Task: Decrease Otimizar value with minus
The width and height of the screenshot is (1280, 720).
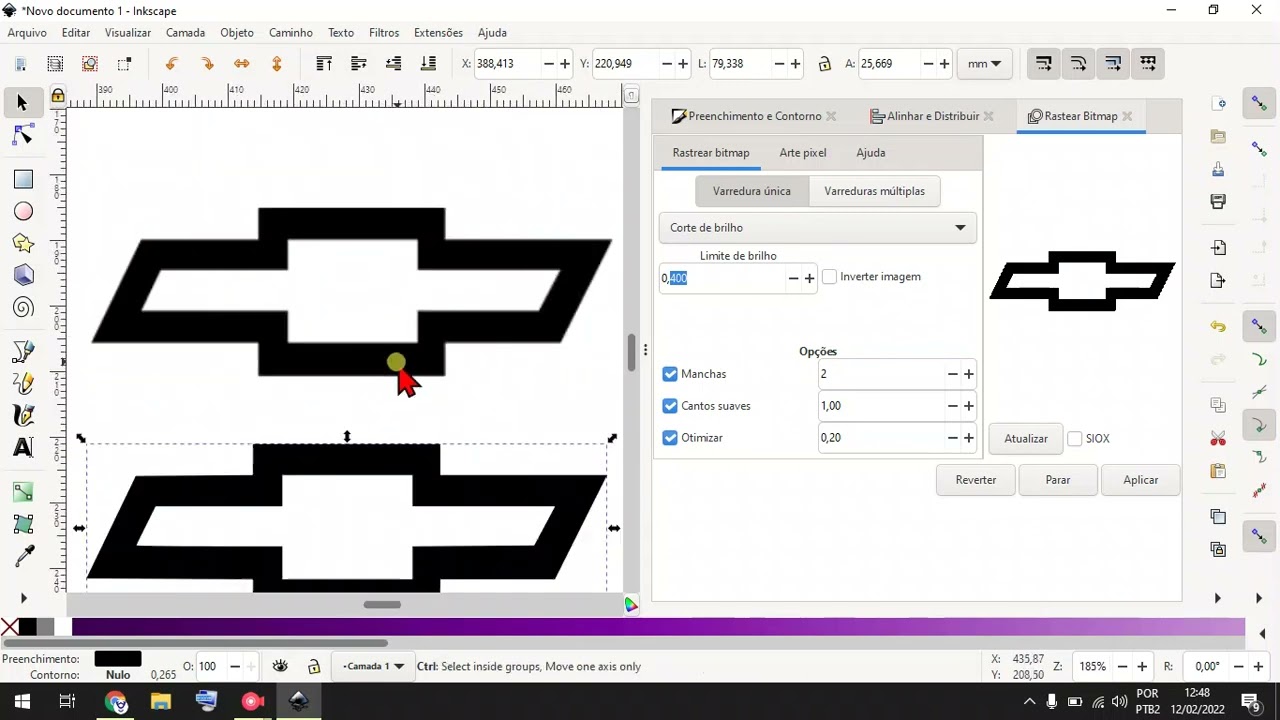Action: point(952,438)
